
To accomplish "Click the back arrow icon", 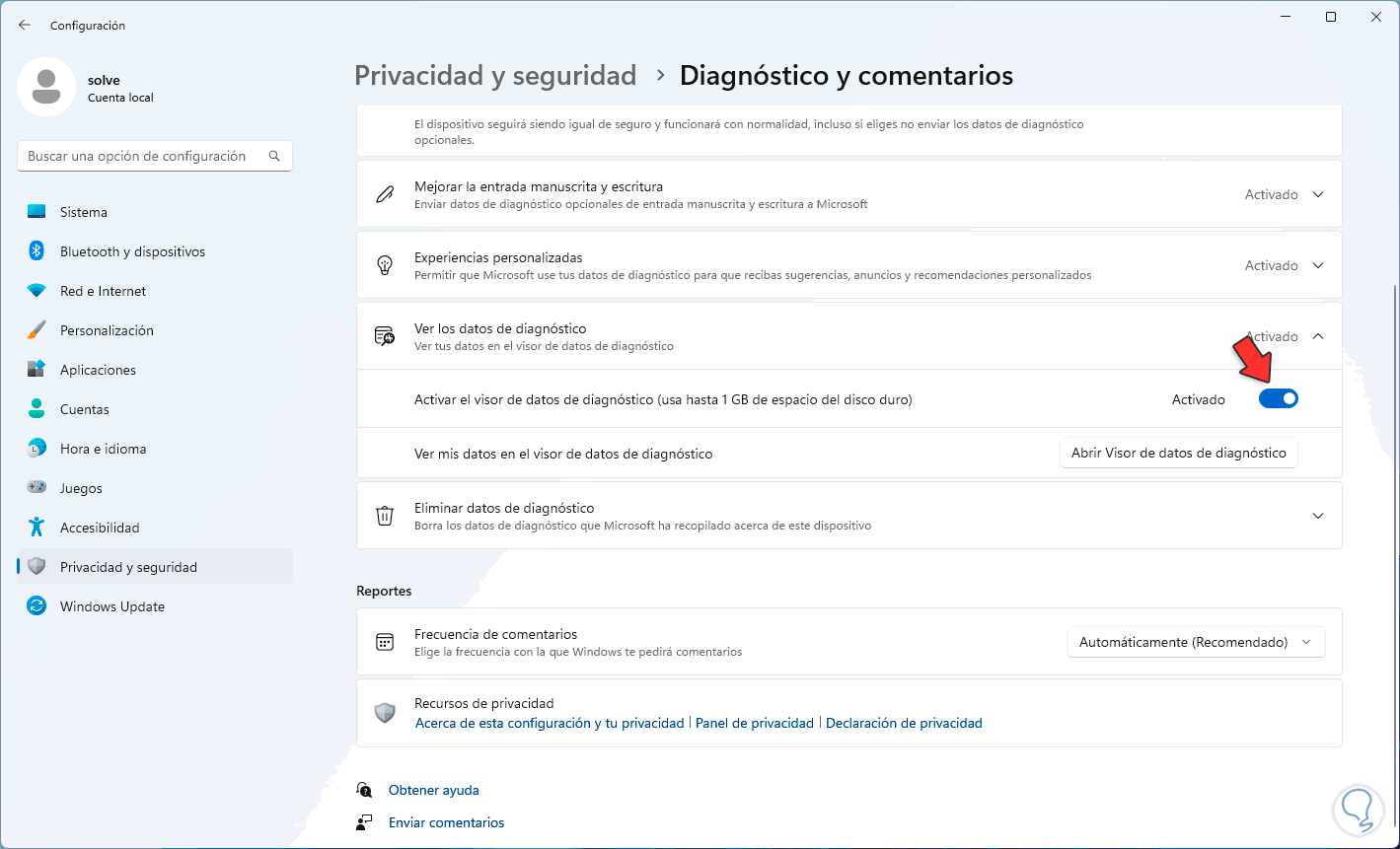I will [25, 25].
